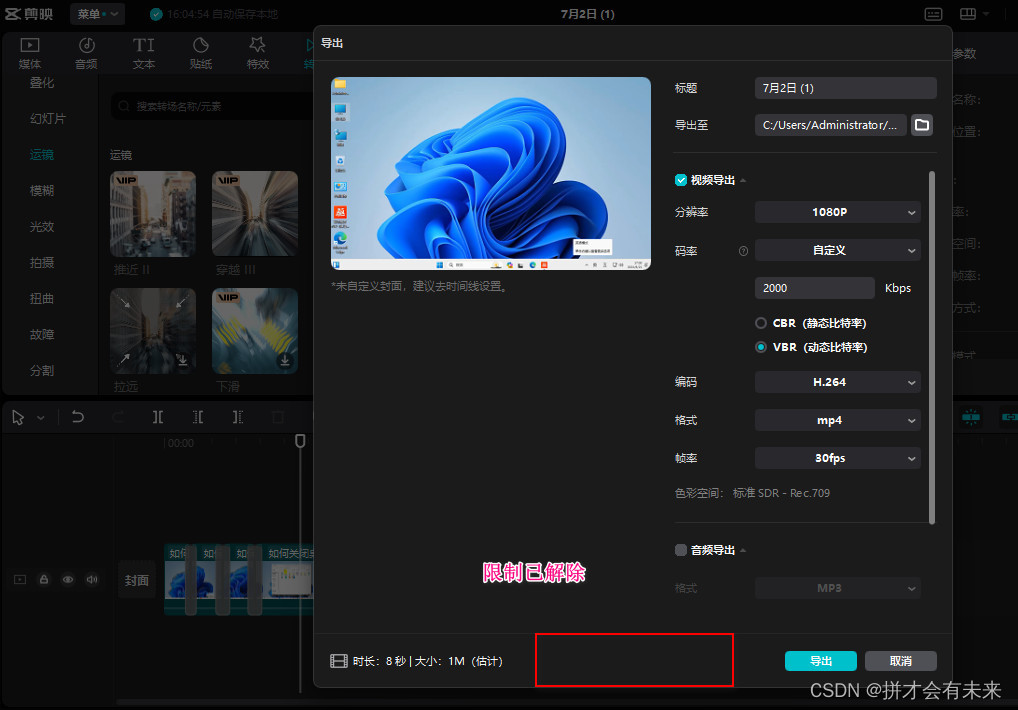Select the 故障 transition category

click(42, 335)
